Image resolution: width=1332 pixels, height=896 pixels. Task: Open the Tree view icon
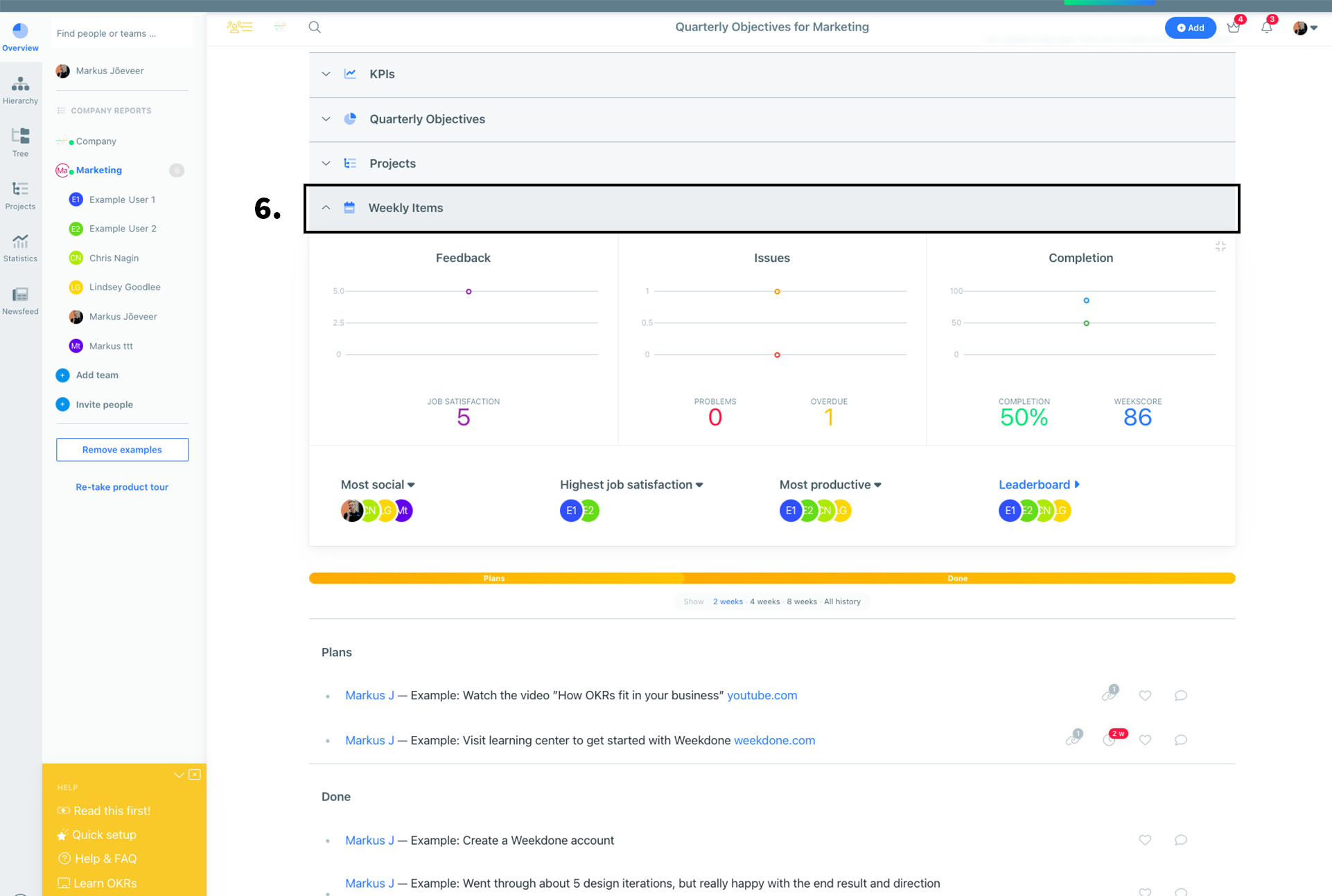20,142
